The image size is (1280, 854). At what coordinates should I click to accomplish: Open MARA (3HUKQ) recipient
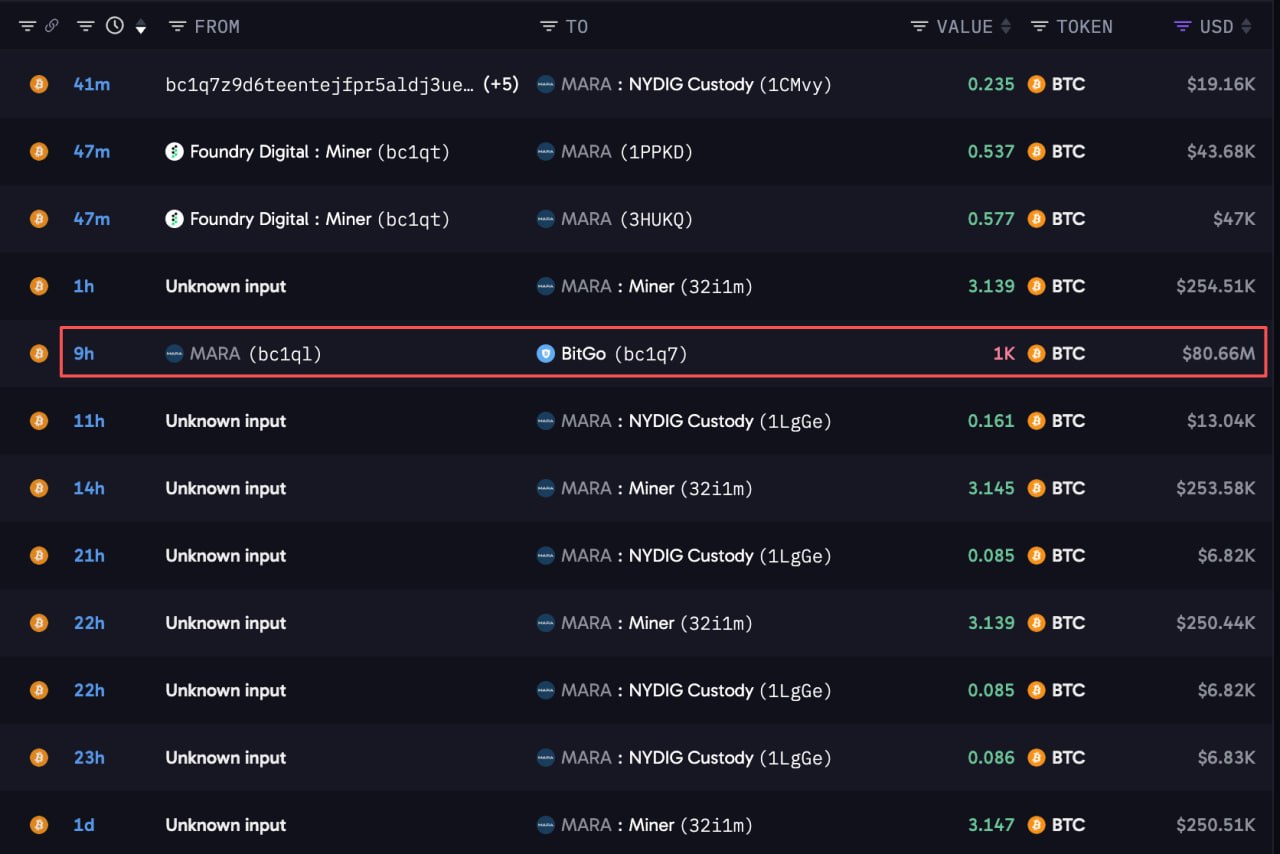(627, 218)
